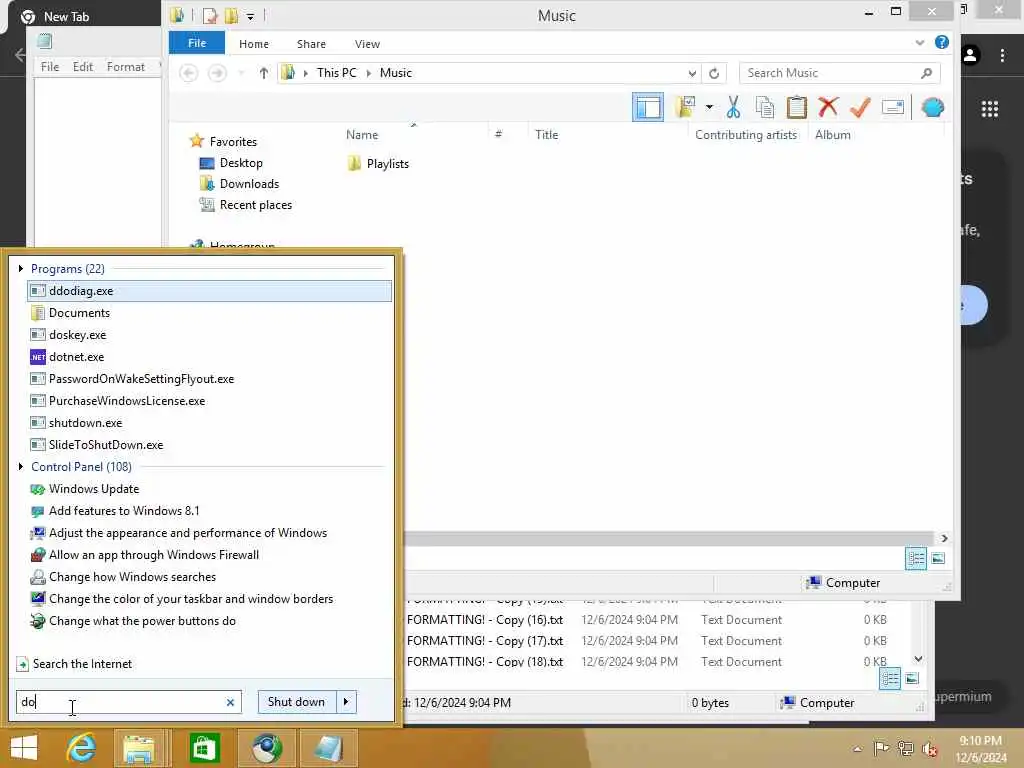Click the Shut down button

296,702
